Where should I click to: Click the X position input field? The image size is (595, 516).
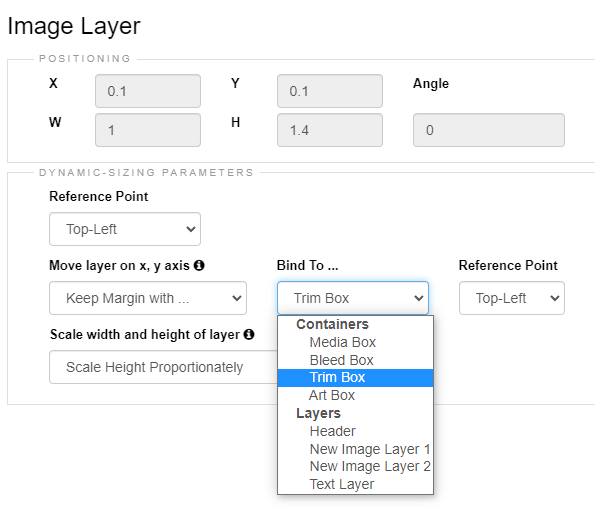pyautogui.click(x=148, y=91)
